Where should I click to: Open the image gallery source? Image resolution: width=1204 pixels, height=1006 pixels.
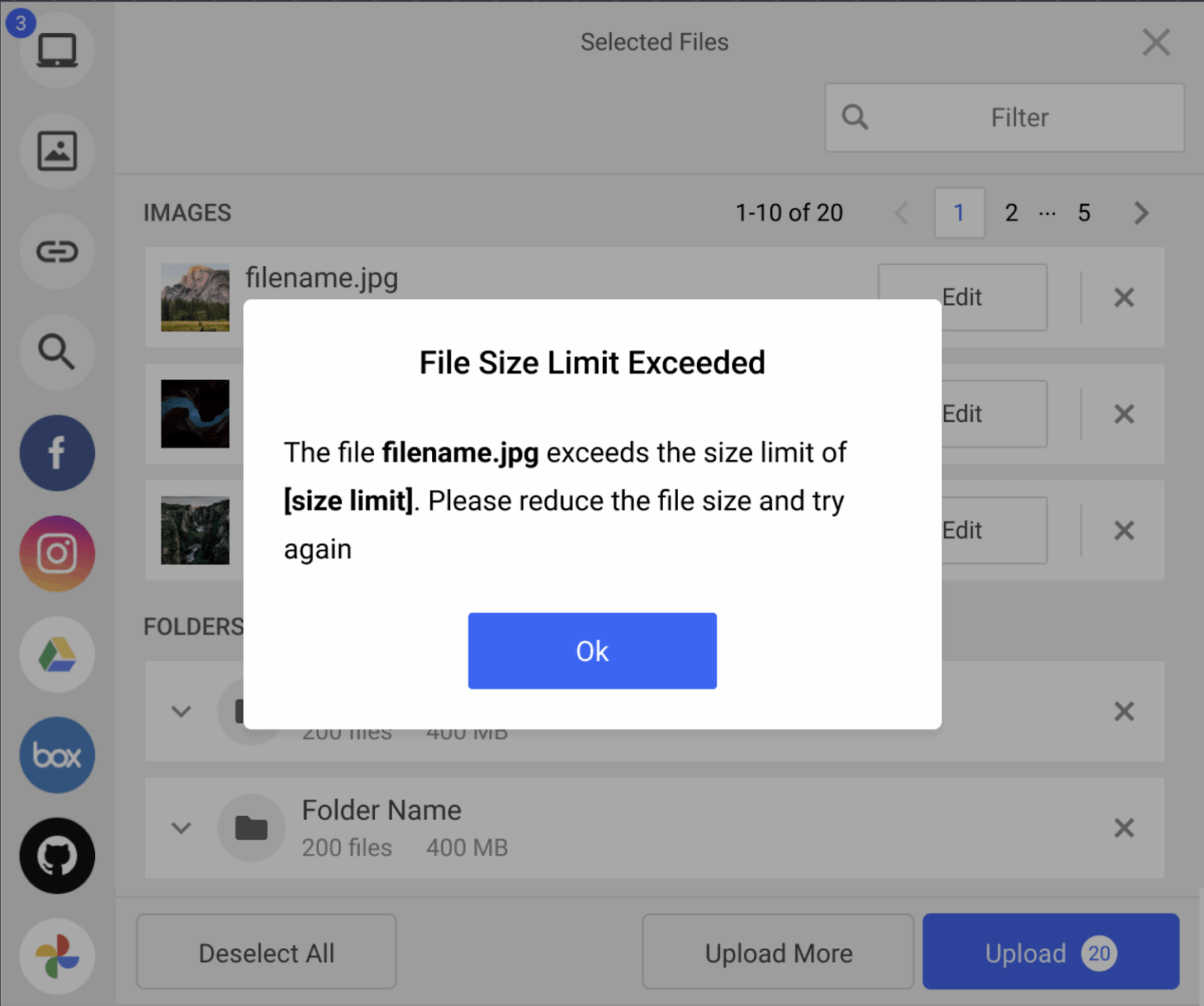(56, 151)
